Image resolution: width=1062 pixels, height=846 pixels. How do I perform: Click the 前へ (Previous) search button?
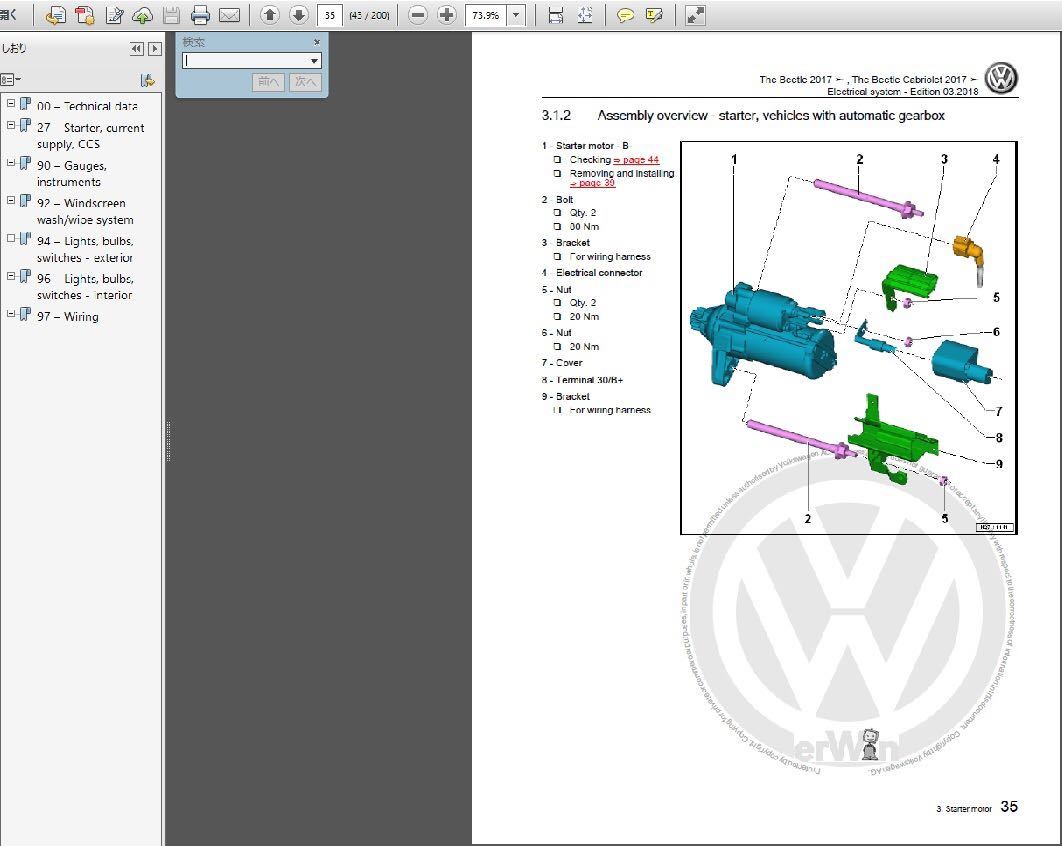[268, 82]
